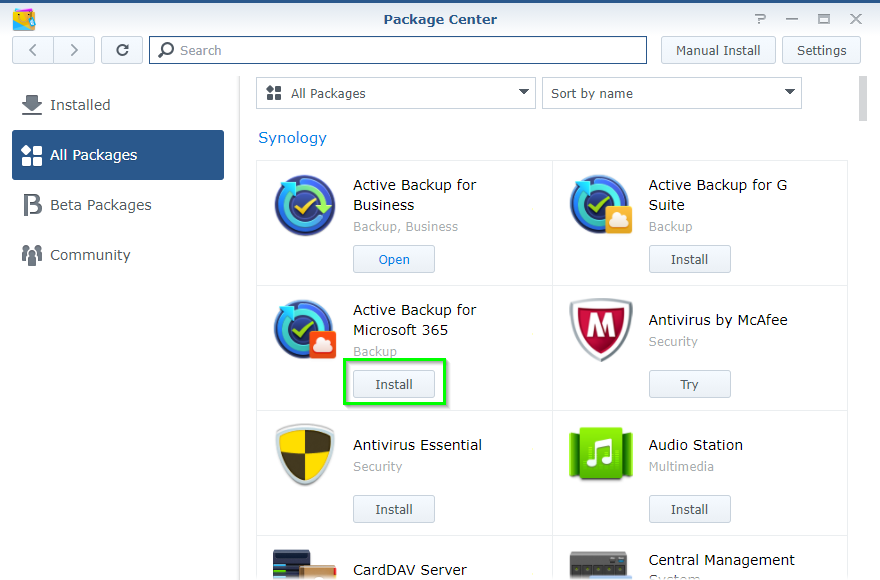880x580 pixels.
Task: Go back with the left arrow button
Action: click(33, 51)
